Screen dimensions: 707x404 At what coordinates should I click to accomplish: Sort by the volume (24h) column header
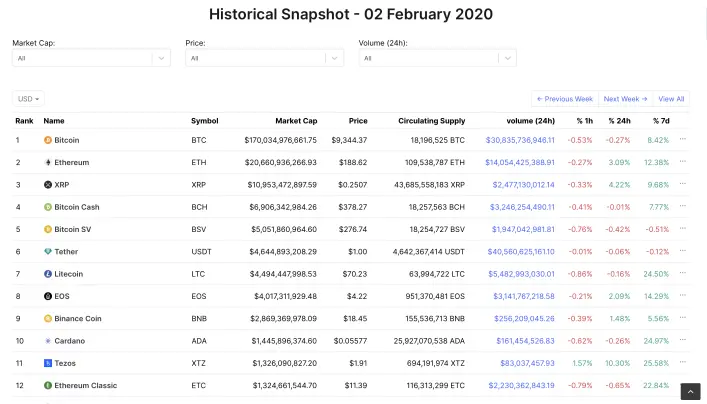tap(531, 121)
